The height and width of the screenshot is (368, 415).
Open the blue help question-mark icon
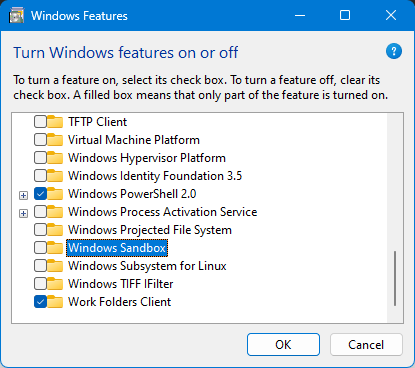point(394,51)
